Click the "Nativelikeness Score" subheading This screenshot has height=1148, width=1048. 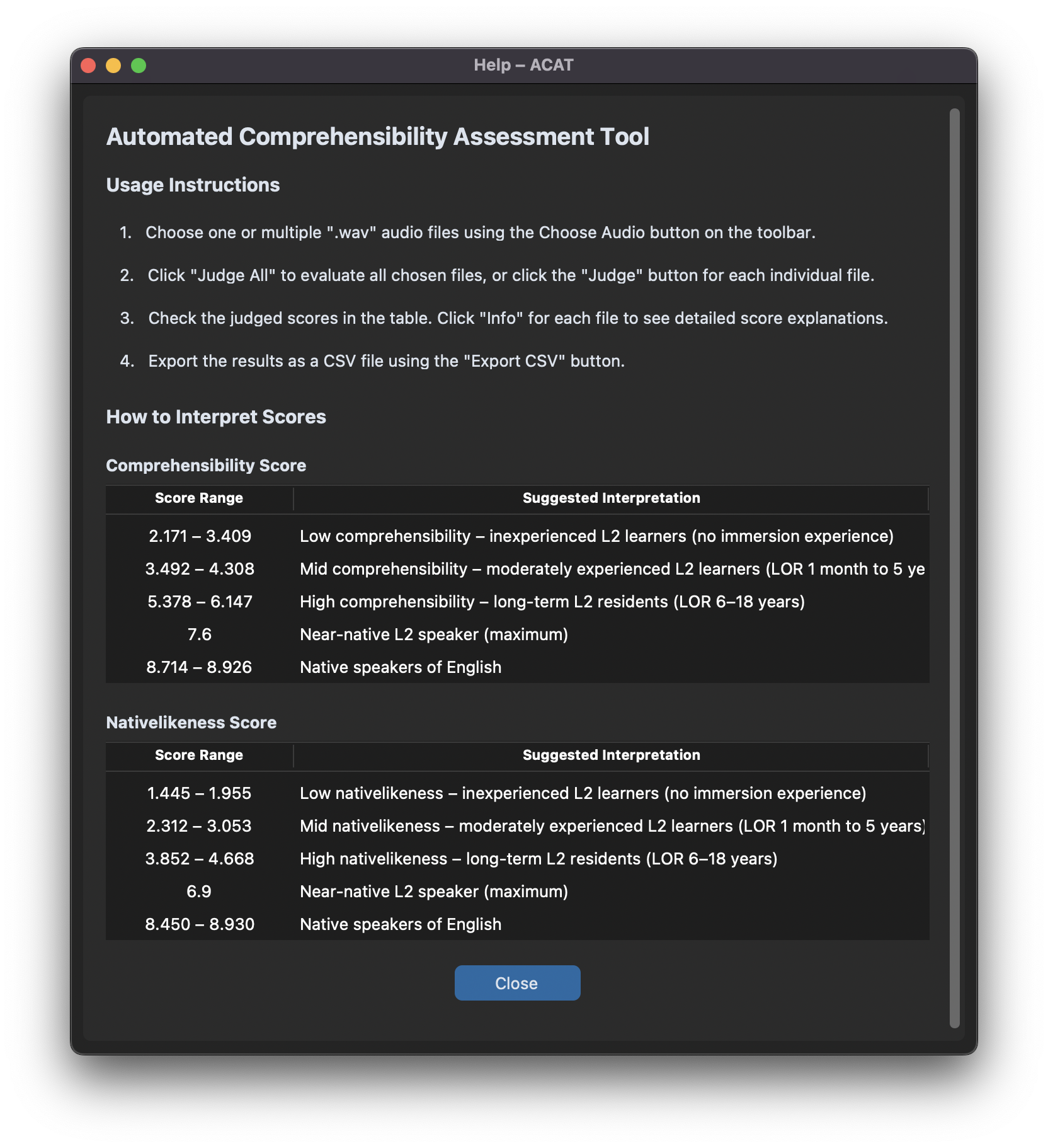coord(191,722)
